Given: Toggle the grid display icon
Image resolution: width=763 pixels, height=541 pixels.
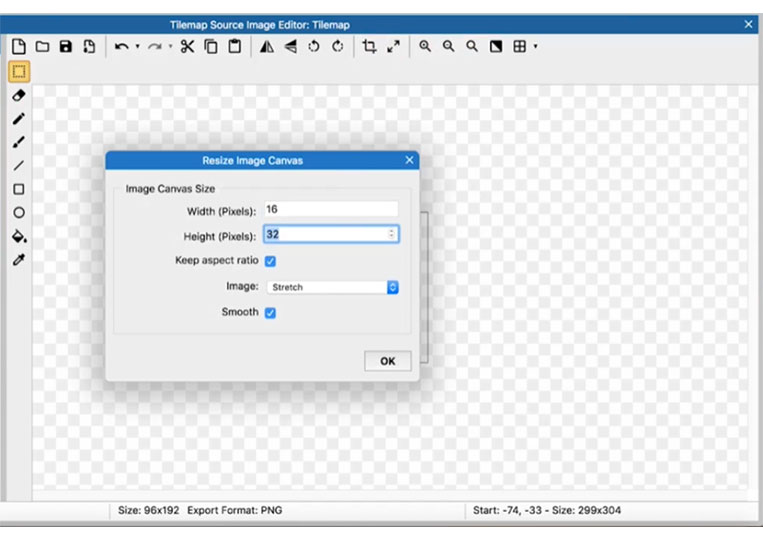Looking at the screenshot, I should [x=520, y=47].
